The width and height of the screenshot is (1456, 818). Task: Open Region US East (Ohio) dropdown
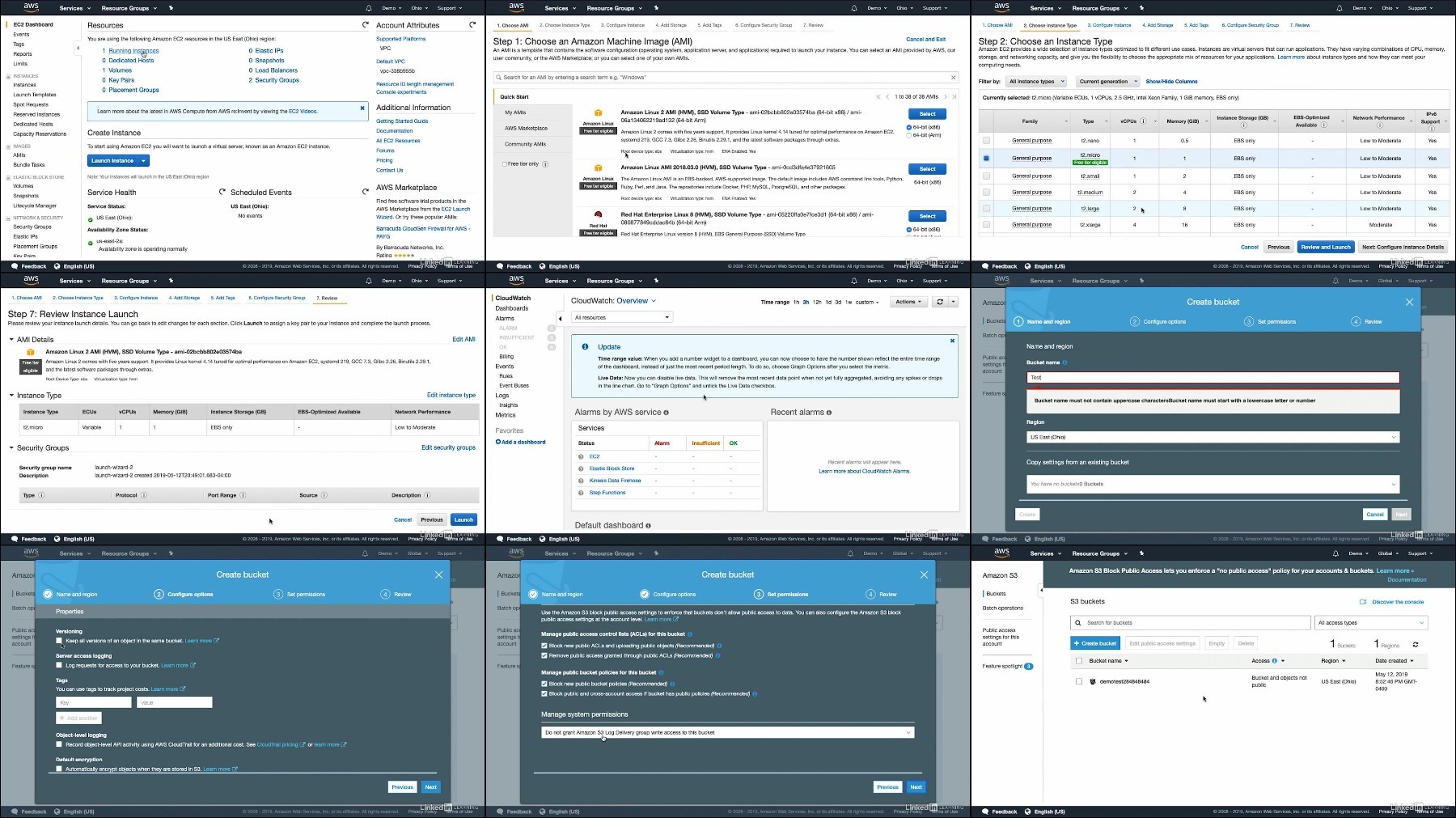coord(1213,437)
